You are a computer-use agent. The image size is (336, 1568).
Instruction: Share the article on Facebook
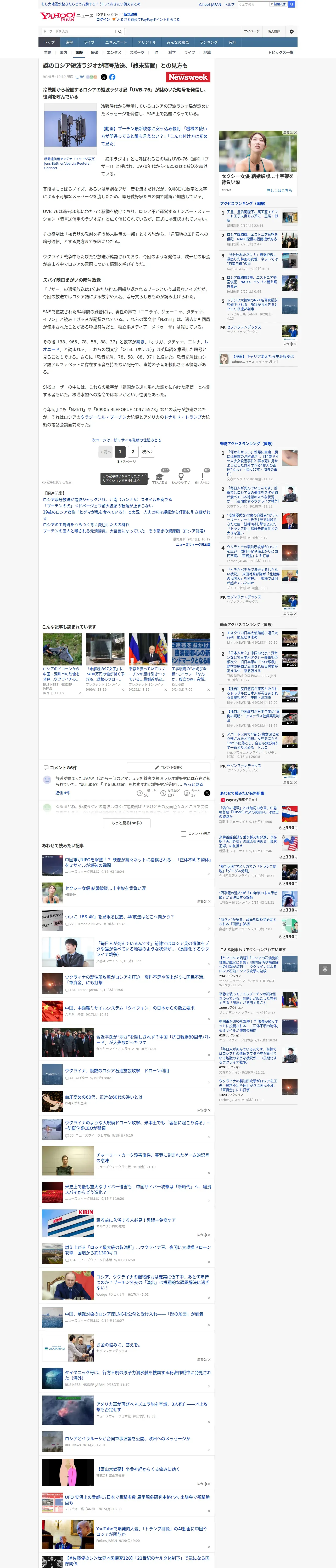[x=112, y=77]
